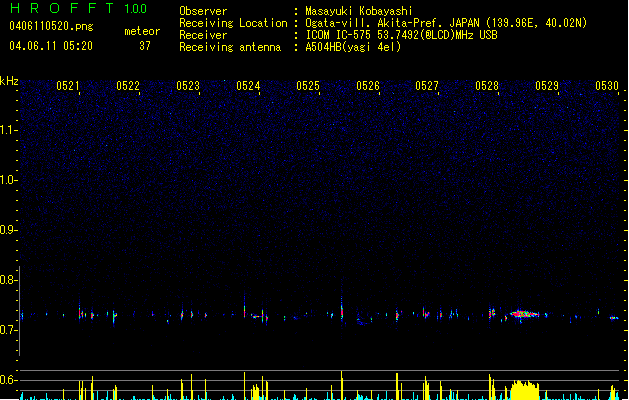Click the 0525 time marker

308,86
